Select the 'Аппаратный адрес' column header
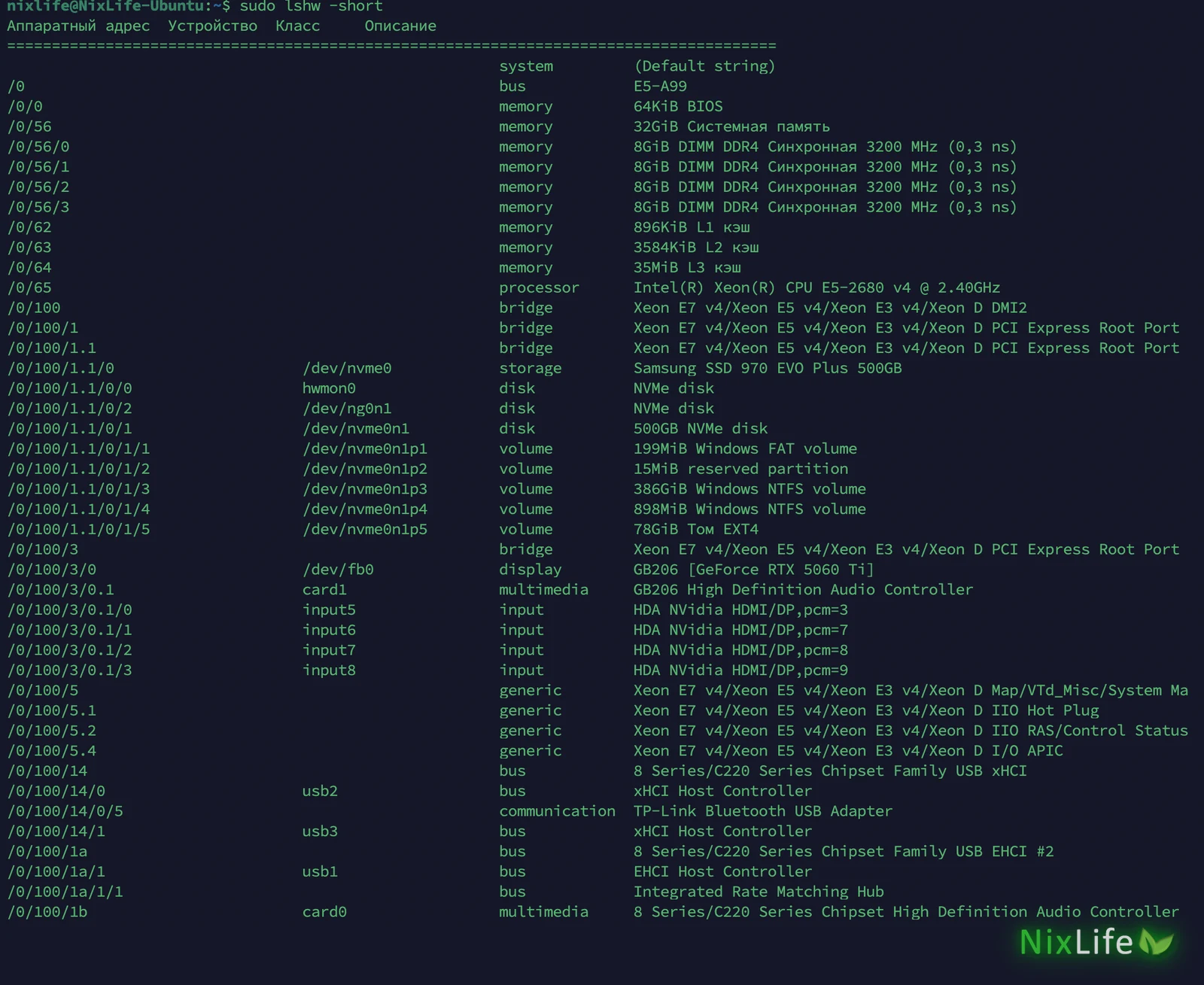This screenshot has height=985, width=1204. tap(78, 26)
